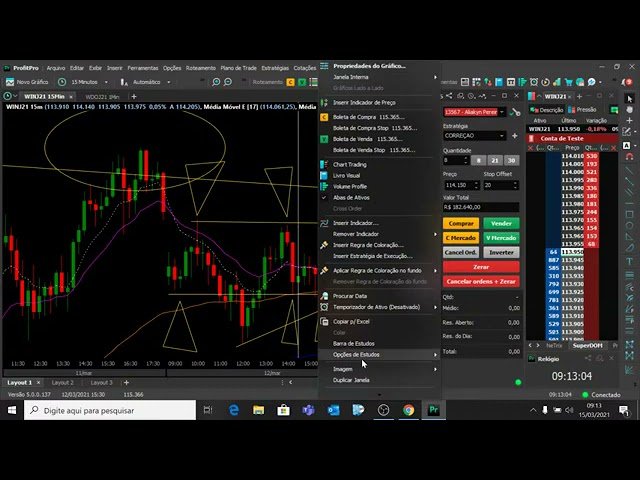Choose Propriedades do Gráfico from context menu
Image resolution: width=640 pixels, height=480 pixels.
369,66
